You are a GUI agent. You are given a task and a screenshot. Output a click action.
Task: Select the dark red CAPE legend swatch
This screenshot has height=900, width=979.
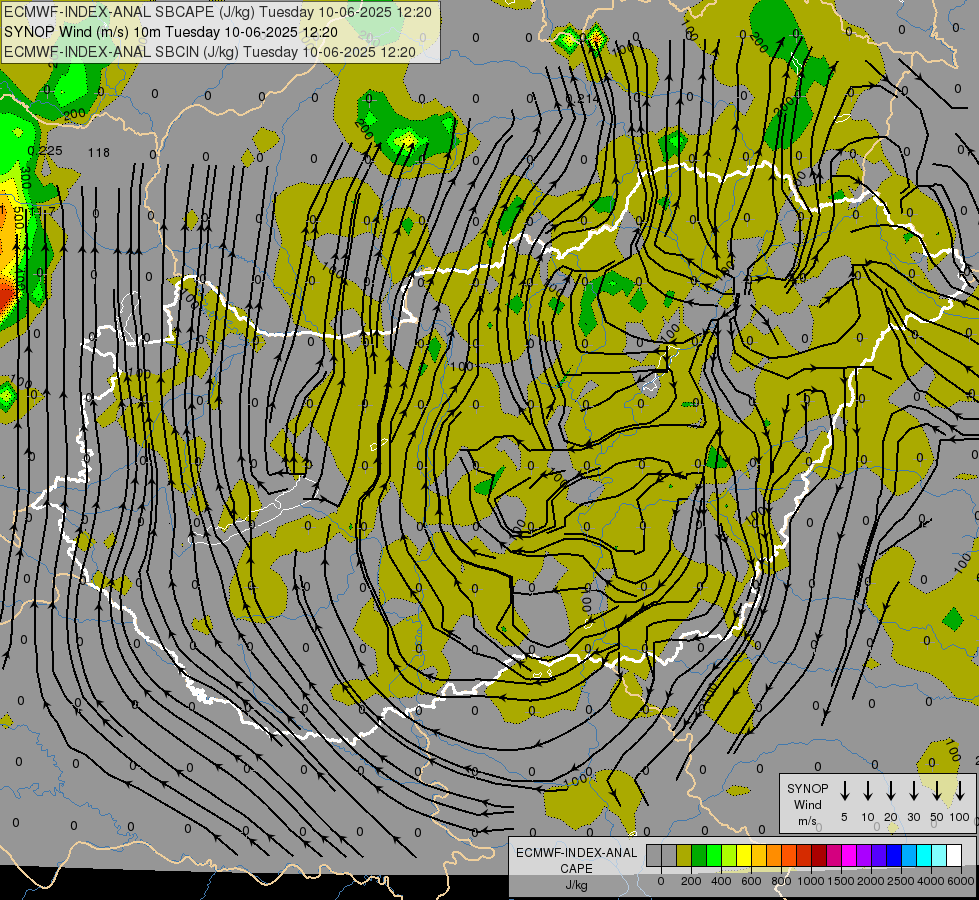pos(819,855)
